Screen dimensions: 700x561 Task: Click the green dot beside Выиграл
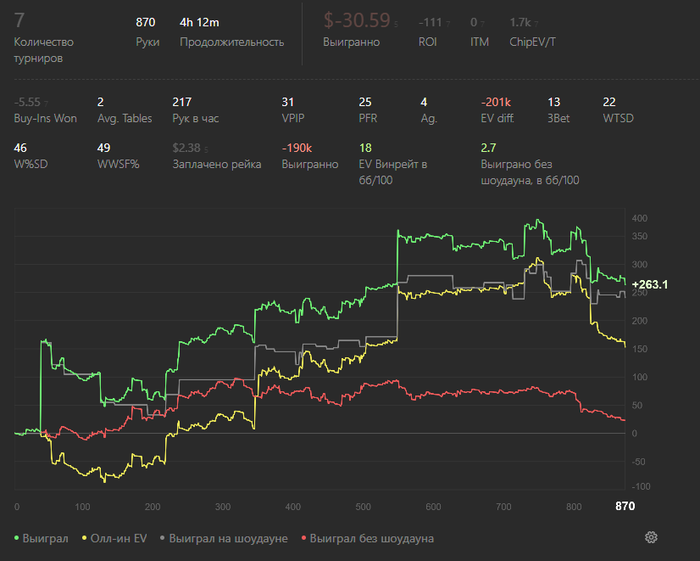pos(17,538)
